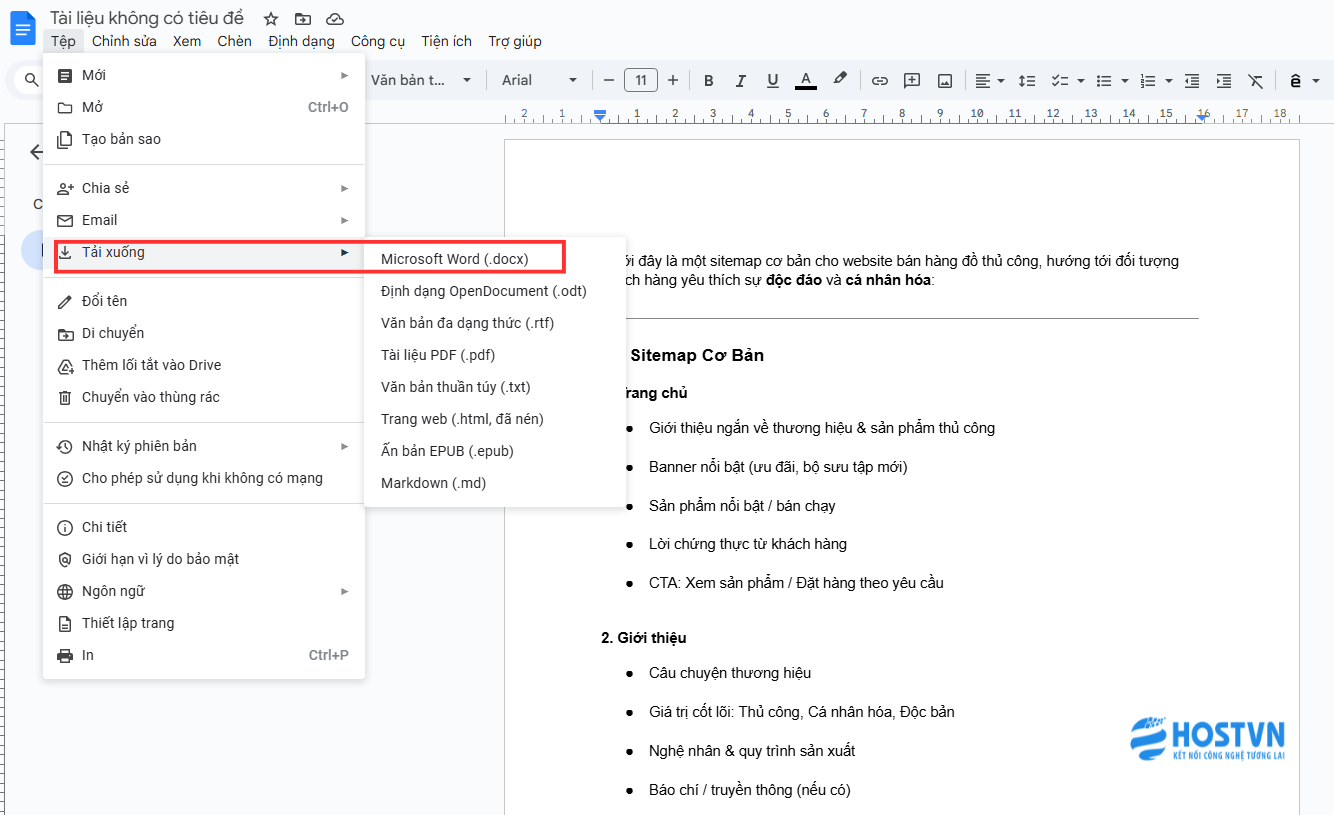Select Giới hạn vì lý do bảo mật
The height and width of the screenshot is (815, 1334).
tap(204, 559)
